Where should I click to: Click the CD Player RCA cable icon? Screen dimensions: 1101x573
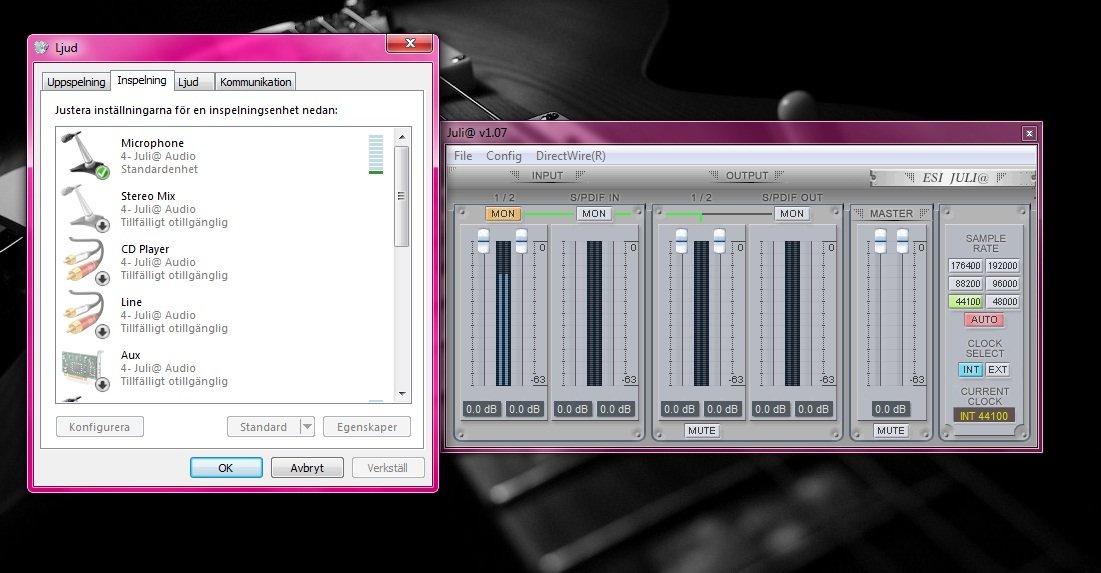point(86,261)
